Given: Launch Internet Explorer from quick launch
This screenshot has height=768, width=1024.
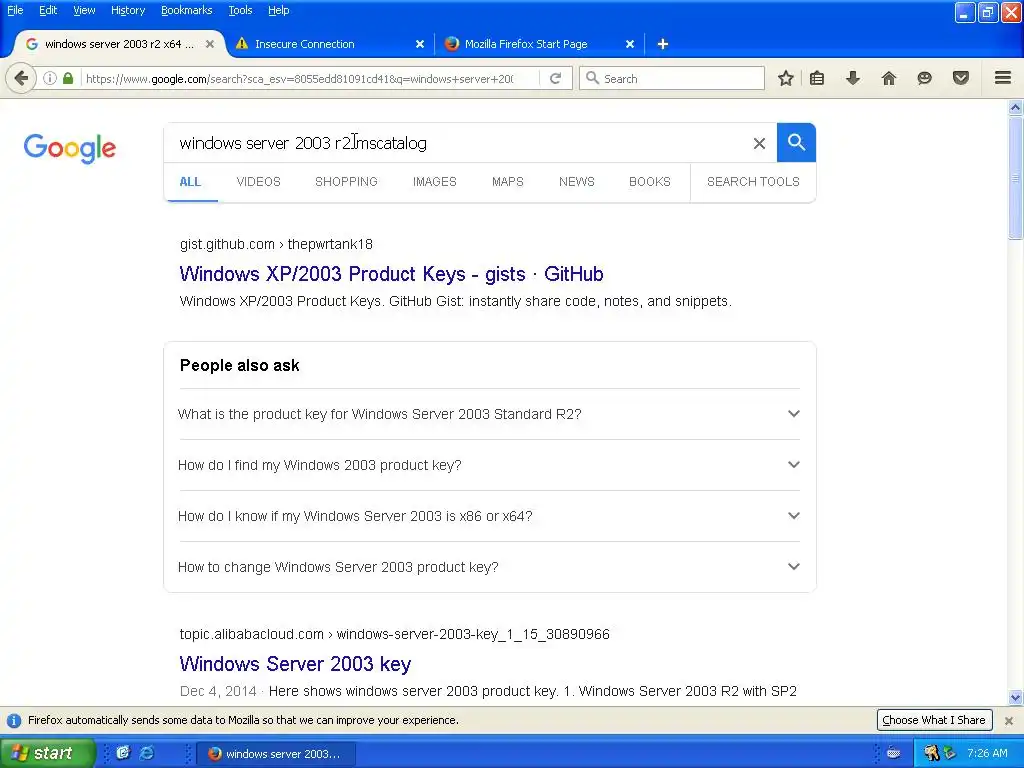Looking at the screenshot, I should (148, 753).
